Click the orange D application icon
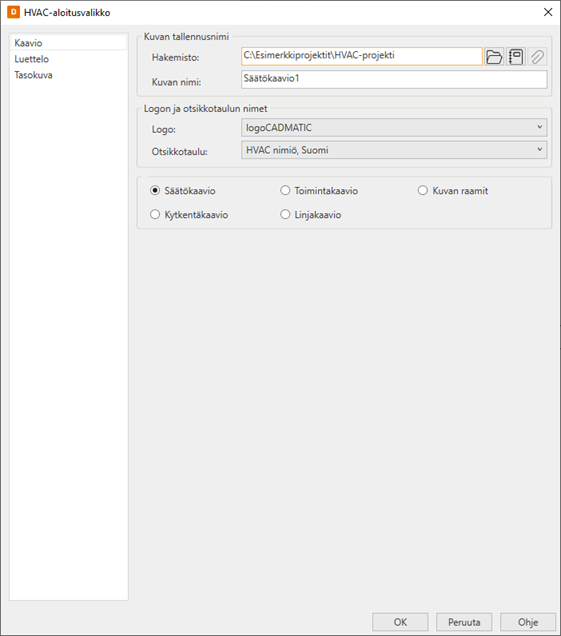The width and height of the screenshot is (561, 636). (x=13, y=12)
